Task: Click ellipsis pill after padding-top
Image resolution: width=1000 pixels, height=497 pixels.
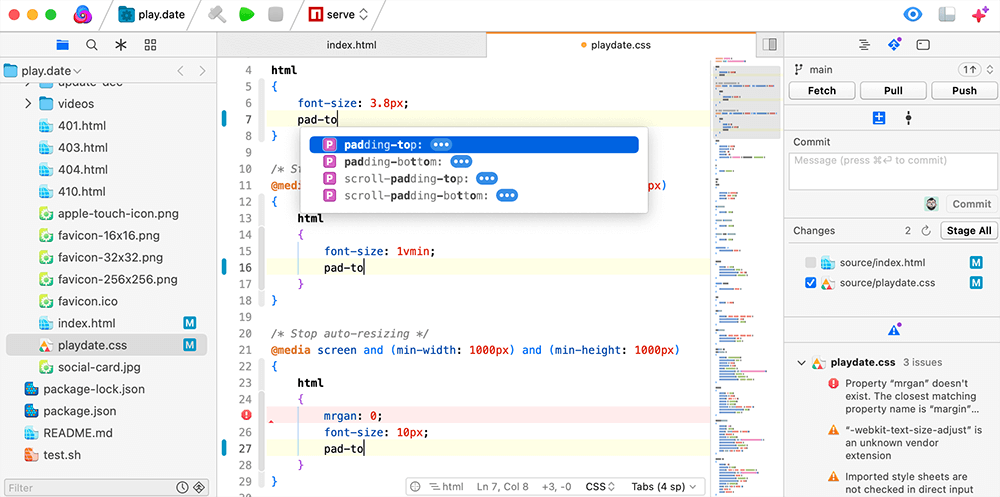Action: coord(441,145)
